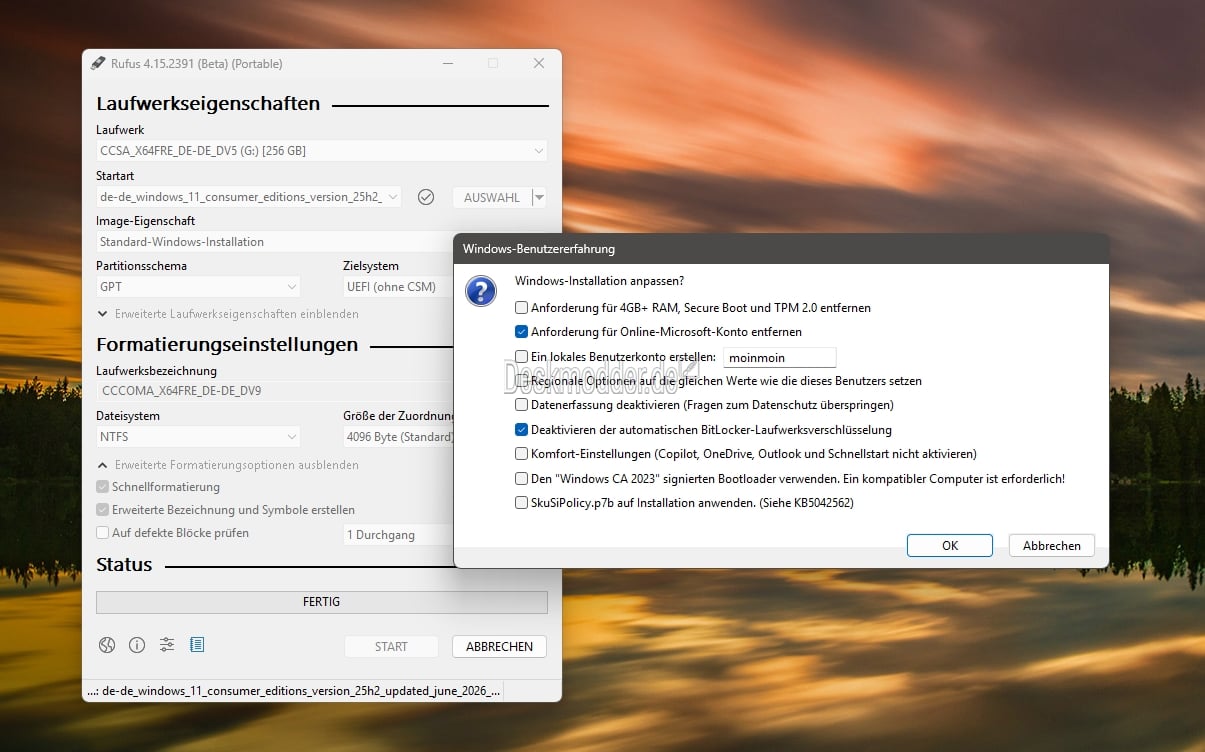Click the Rufus 4.15.2391 title bar text
The image size is (1205, 752).
pyautogui.click(x=197, y=63)
